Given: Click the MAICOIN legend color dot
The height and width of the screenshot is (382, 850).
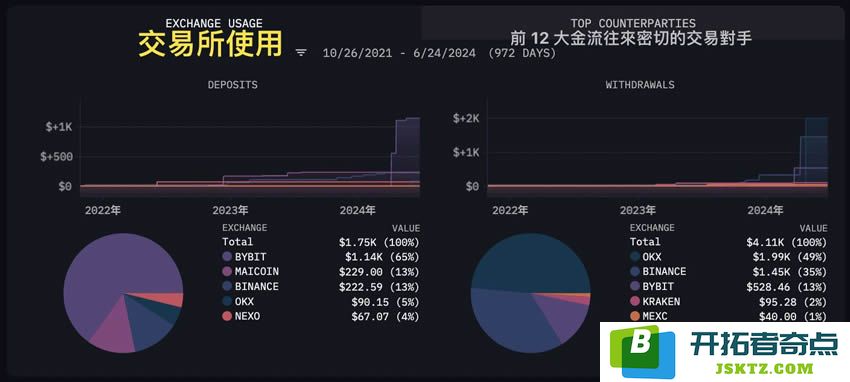Looking at the screenshot, I should (x=227, y=271).
